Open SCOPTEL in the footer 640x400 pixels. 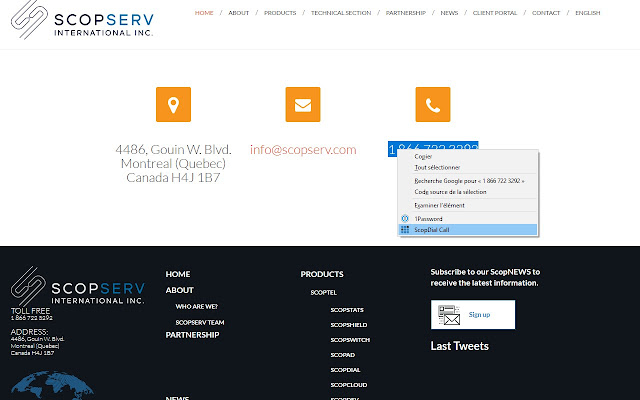(324, 293)
